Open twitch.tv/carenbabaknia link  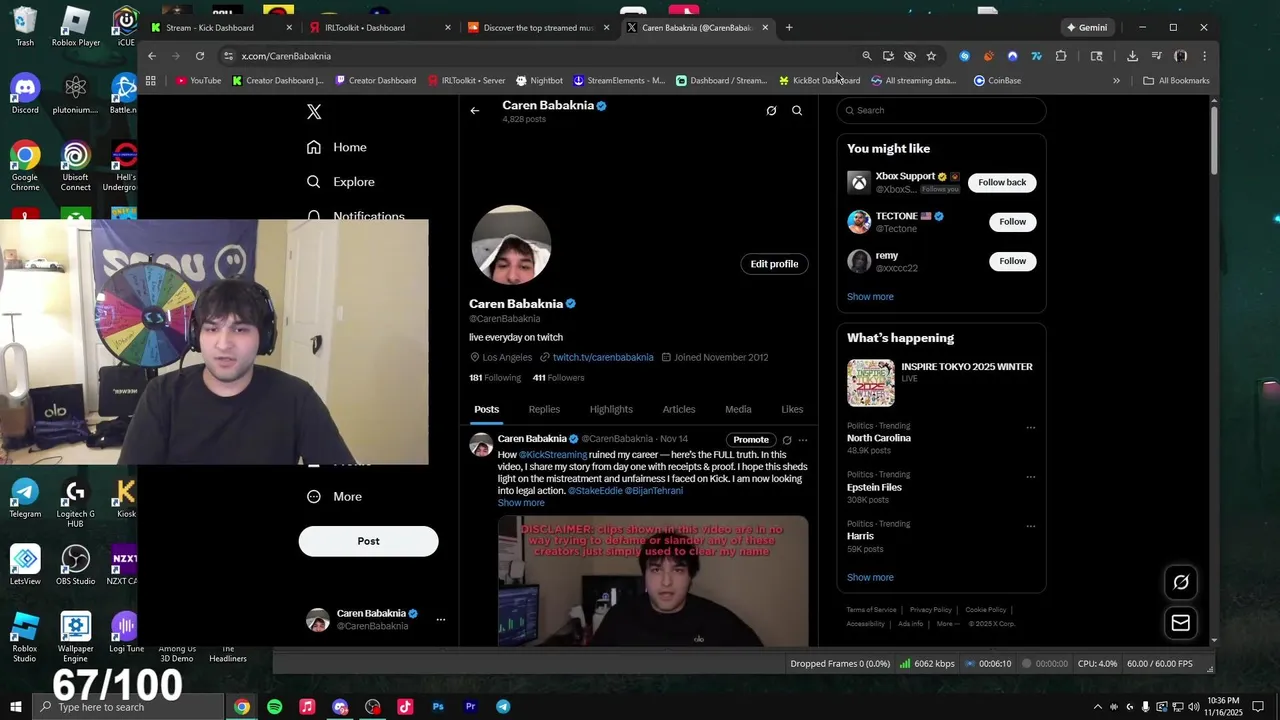(x=603, y=357)
